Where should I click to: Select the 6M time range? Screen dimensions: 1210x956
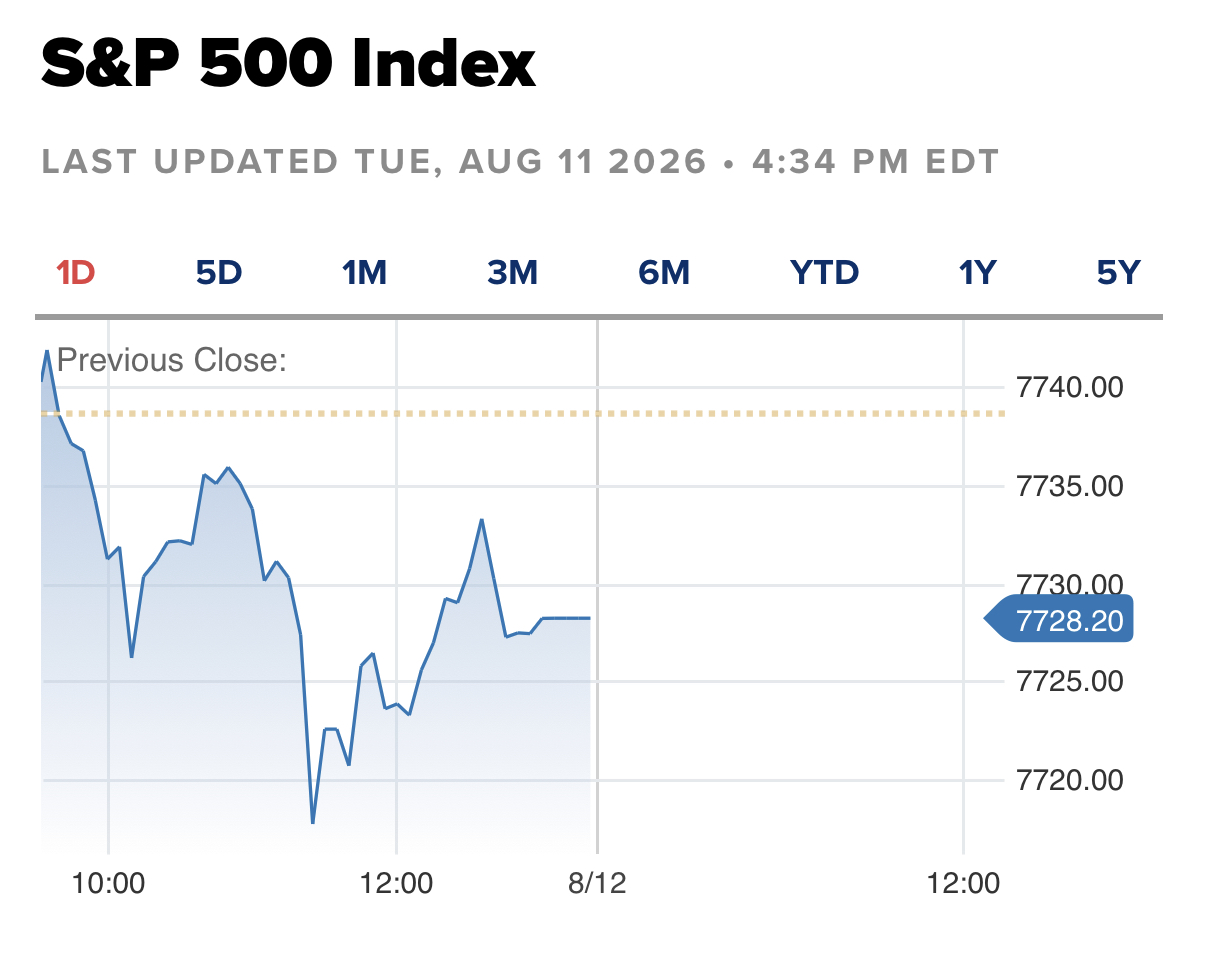(664, 272)
